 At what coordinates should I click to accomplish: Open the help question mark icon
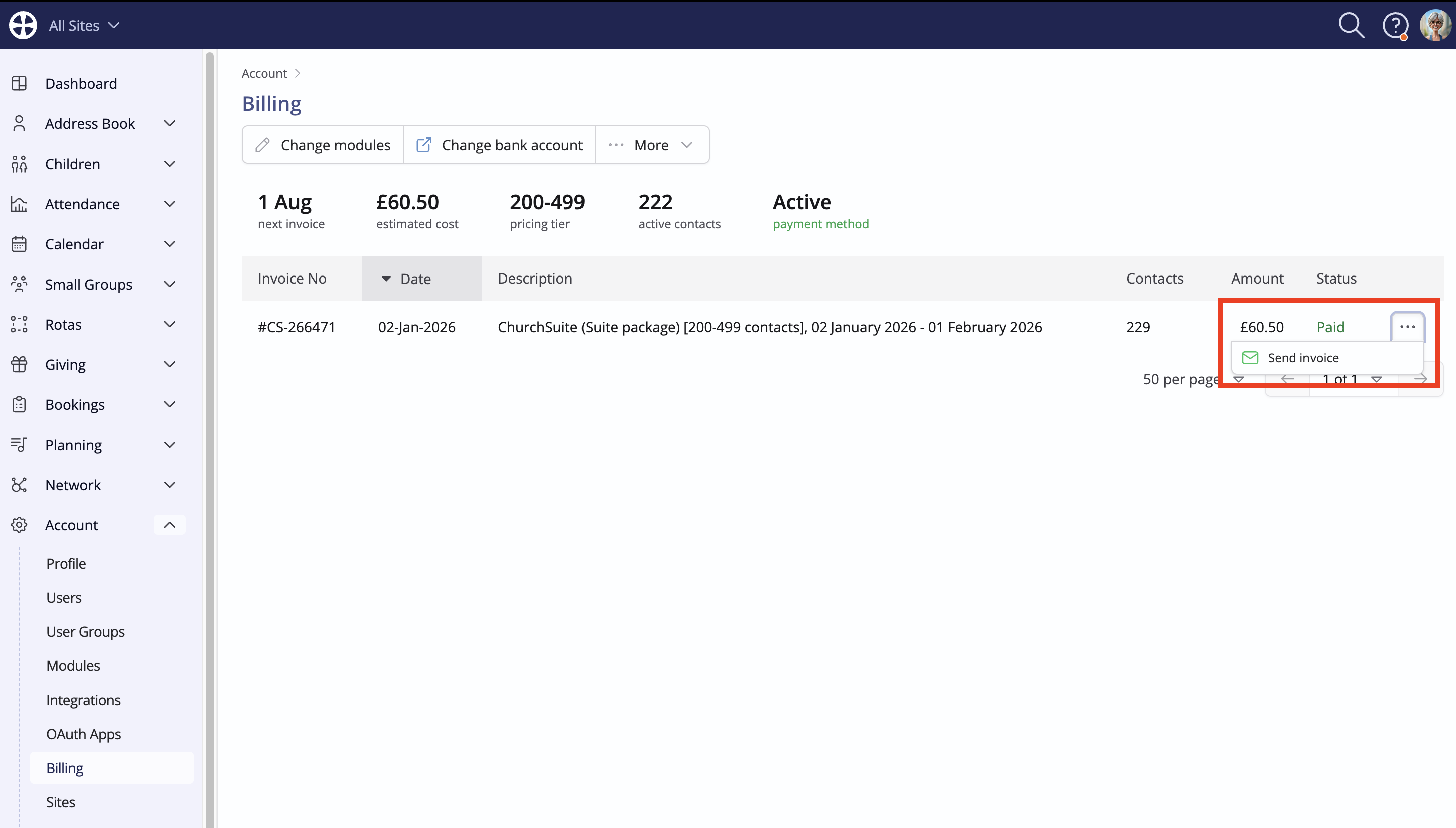click(x=1395, y=25)
